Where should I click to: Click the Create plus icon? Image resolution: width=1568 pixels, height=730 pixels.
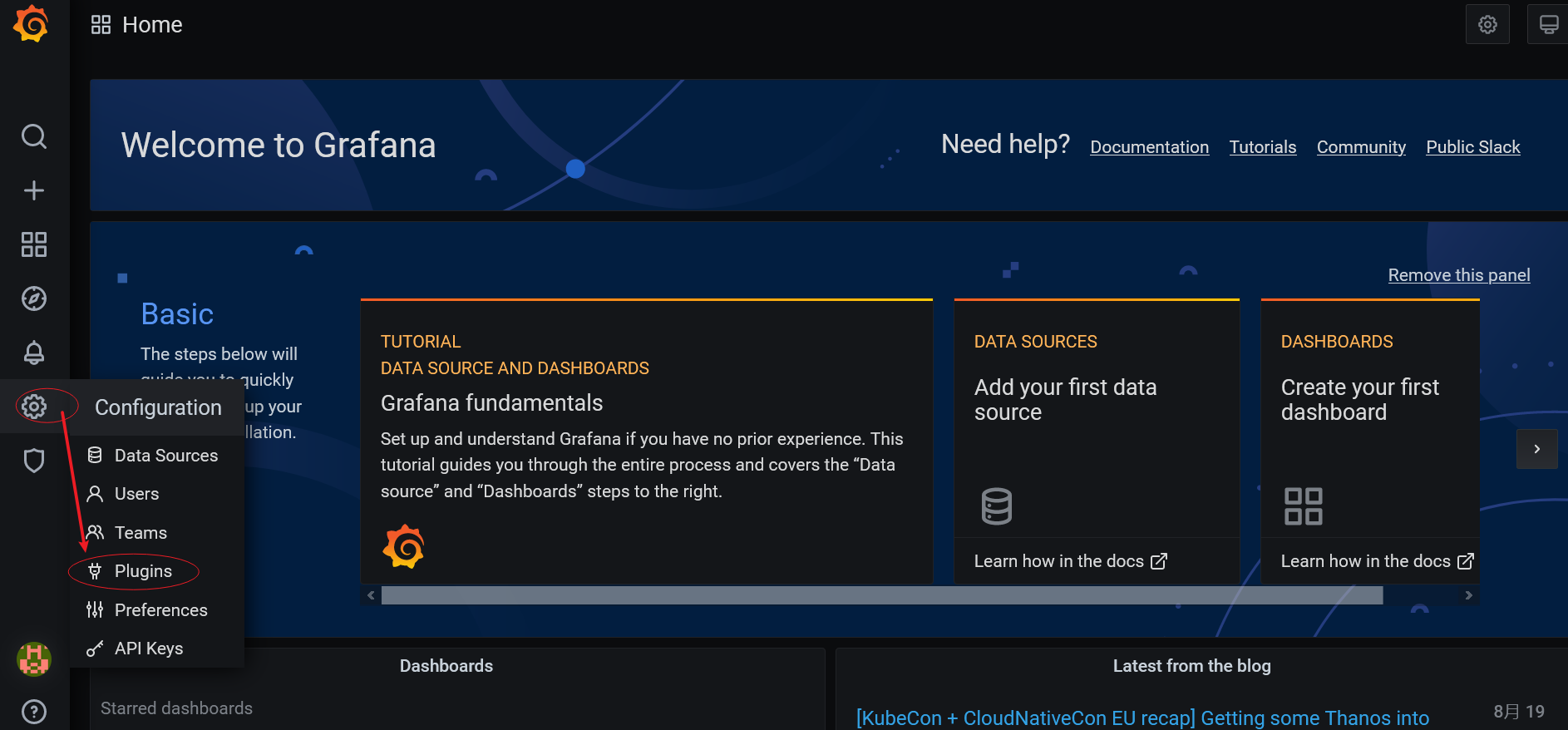click(x=34, y=190)
